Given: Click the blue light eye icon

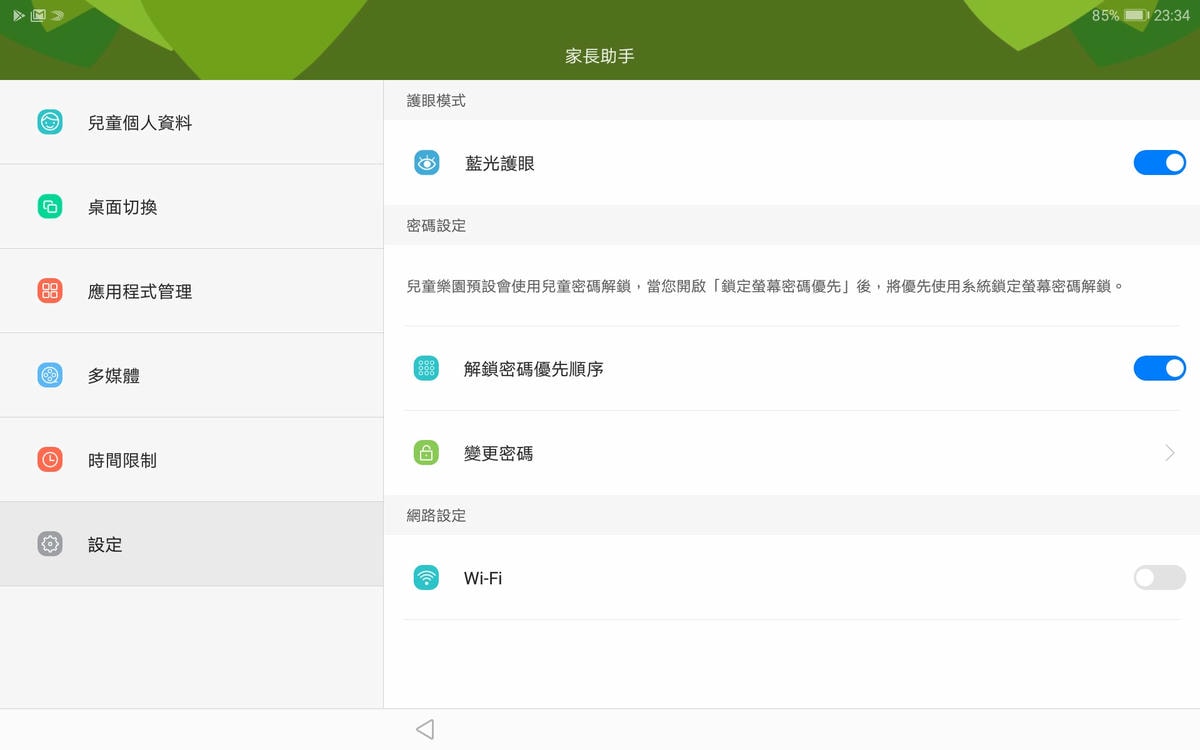Looking at the screenshot, I should [x=427, y=163].
